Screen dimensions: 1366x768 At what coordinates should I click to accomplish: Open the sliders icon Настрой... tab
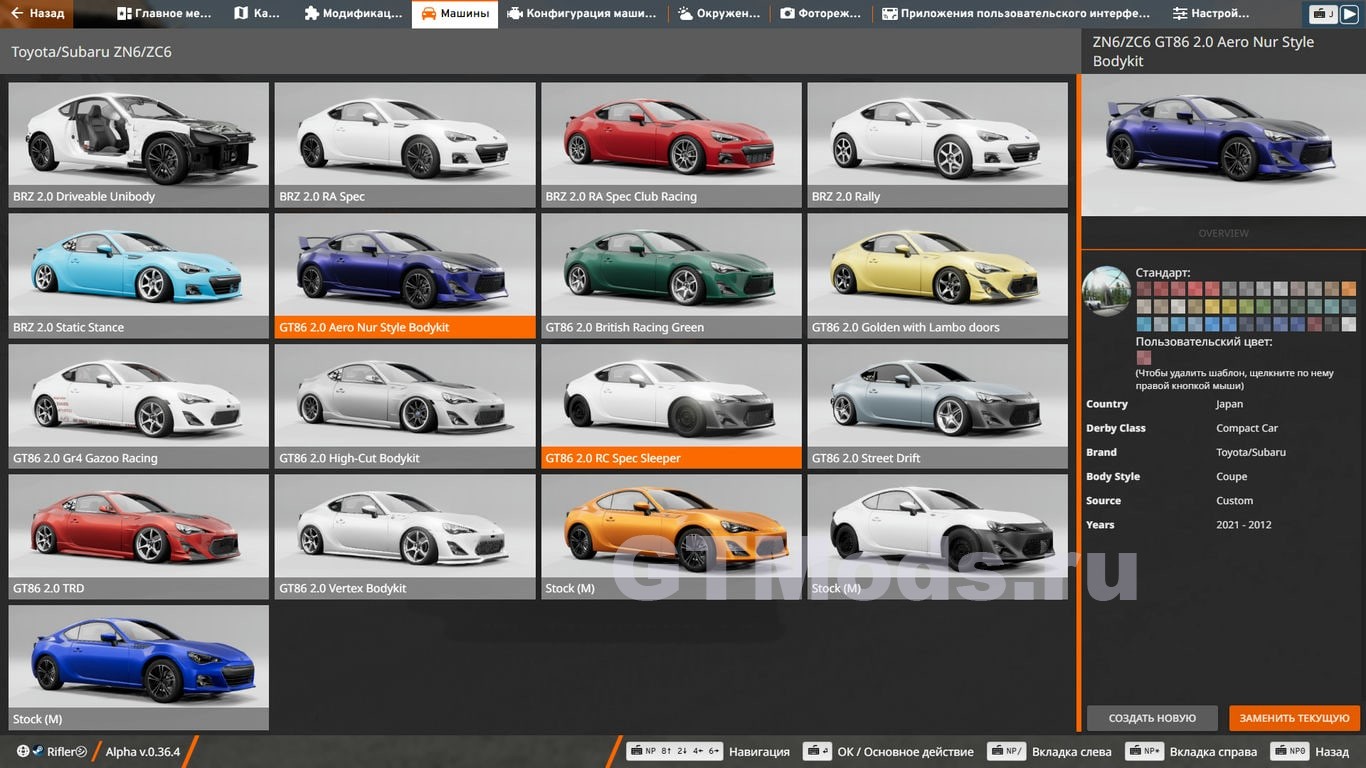pyautogui.click(x=1211, y=14)
